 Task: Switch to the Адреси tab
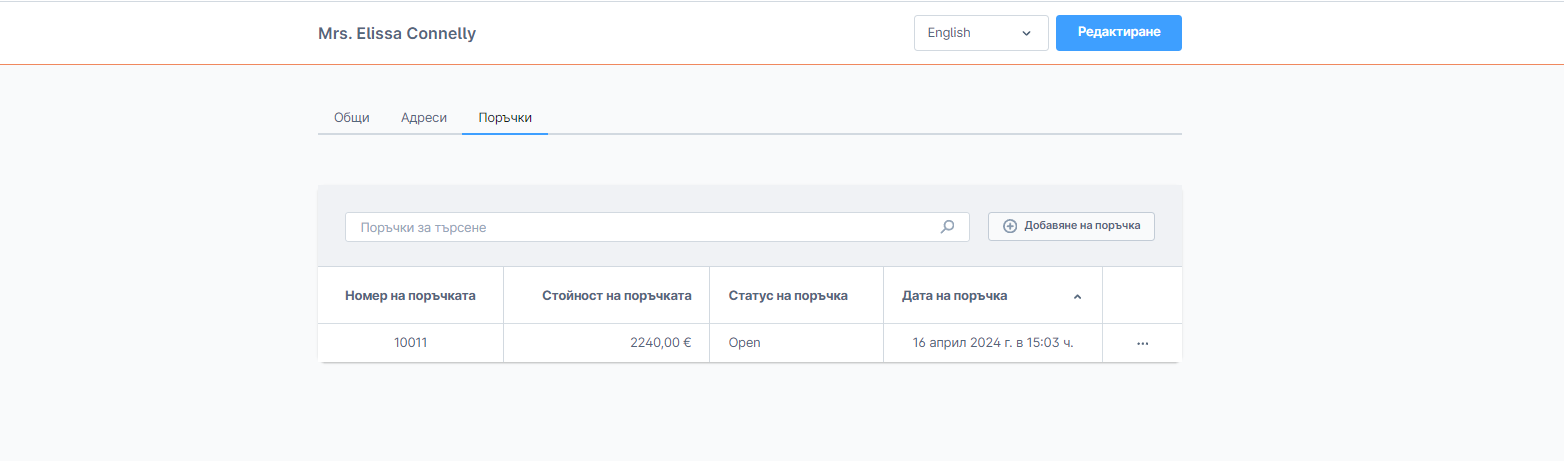[x=424, y=117]
